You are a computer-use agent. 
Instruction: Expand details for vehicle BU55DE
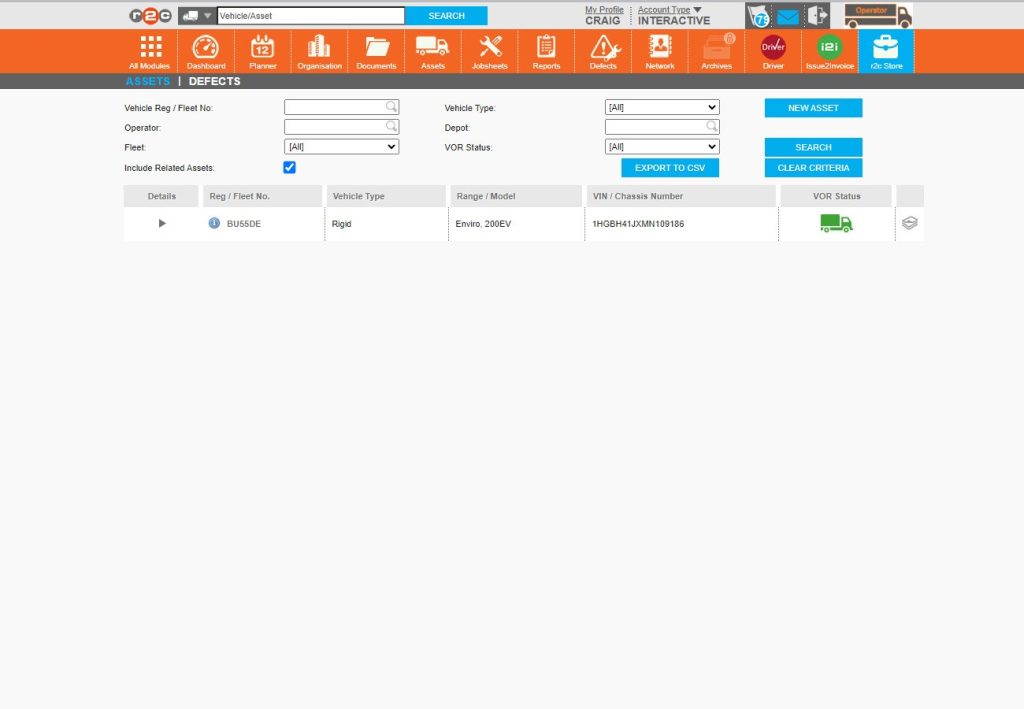pyautogui.click(x=161, y=223)
